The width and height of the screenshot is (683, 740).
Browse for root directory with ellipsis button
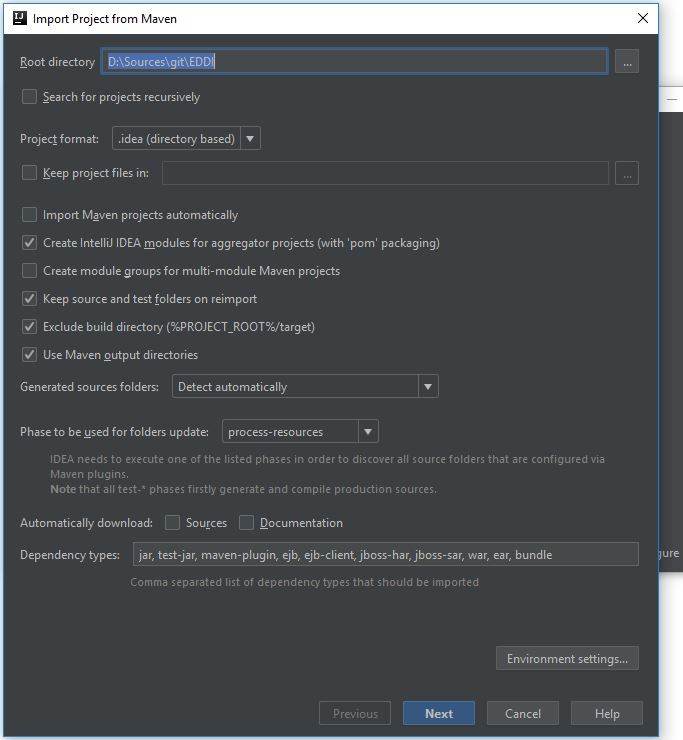click(x=627, y=62)
